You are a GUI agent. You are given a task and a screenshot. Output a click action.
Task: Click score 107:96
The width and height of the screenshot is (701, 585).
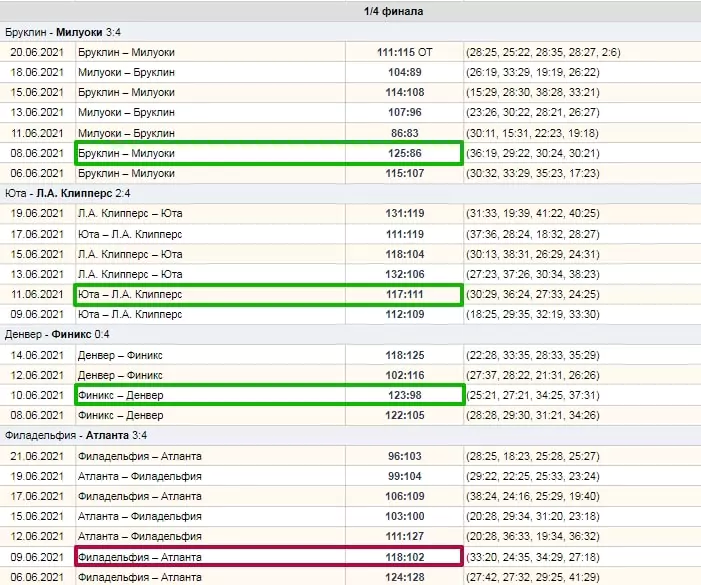[405, 112]
